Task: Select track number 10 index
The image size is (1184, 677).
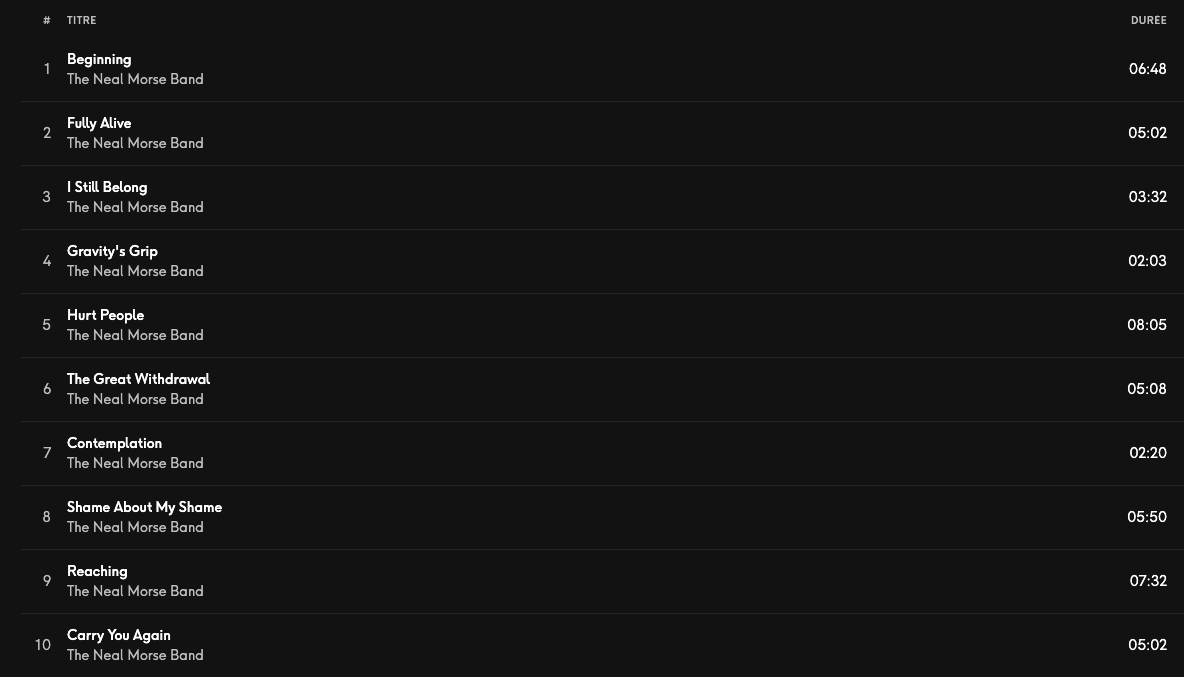Action: (43, 645)
